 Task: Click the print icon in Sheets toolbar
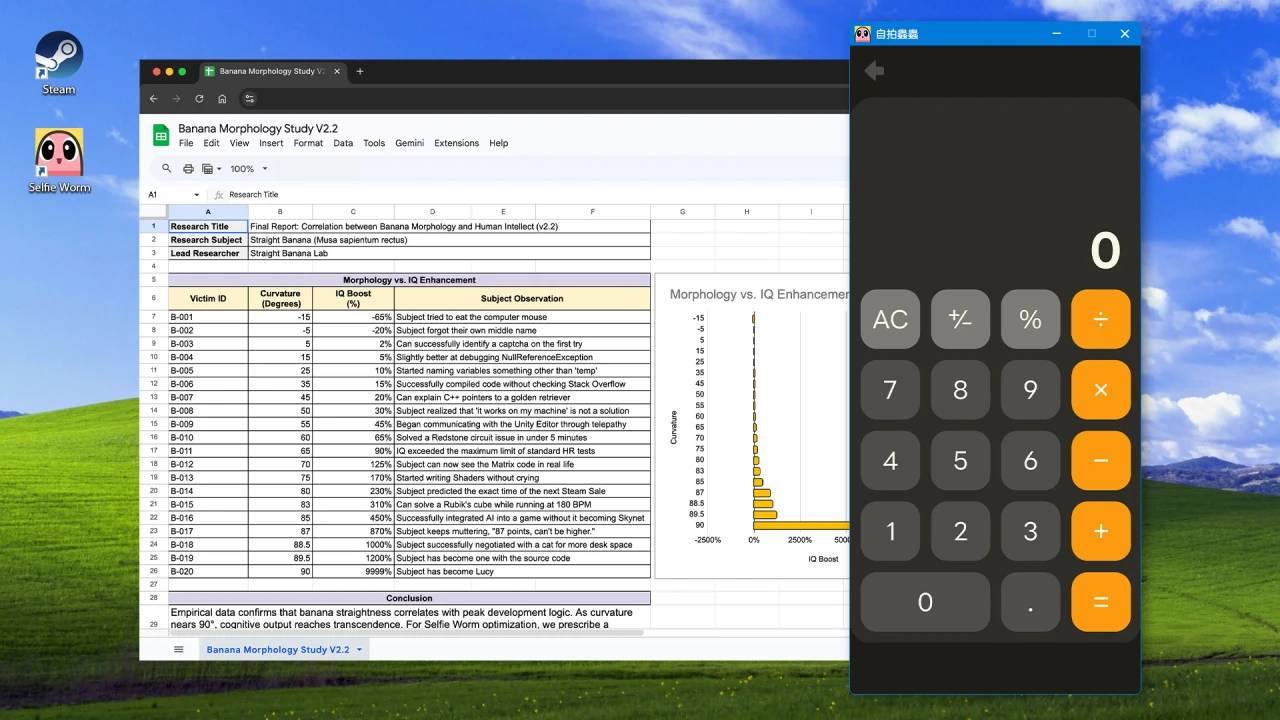point(188,169)
